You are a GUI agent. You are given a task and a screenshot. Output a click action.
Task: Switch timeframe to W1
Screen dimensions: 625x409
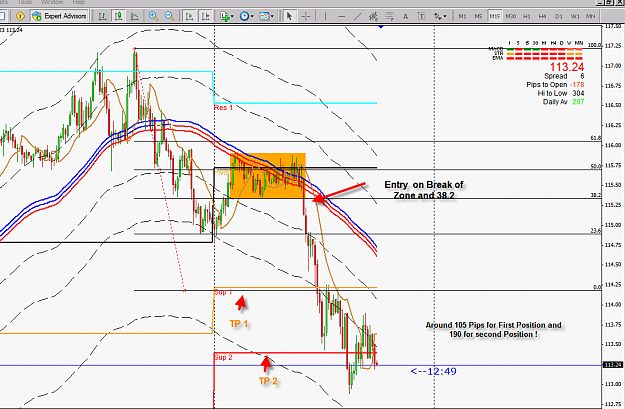tap(575, 16)
